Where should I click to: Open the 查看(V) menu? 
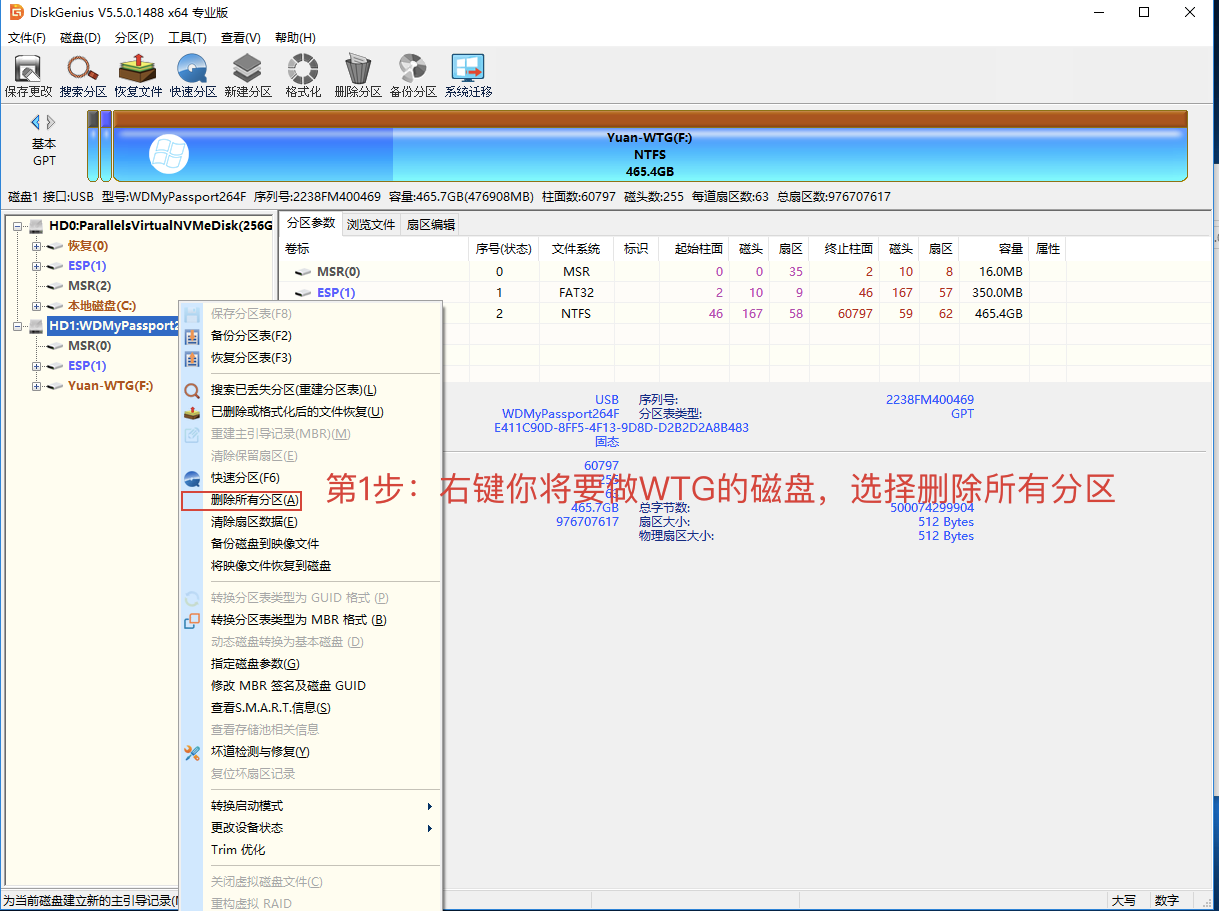coord(240,37)
